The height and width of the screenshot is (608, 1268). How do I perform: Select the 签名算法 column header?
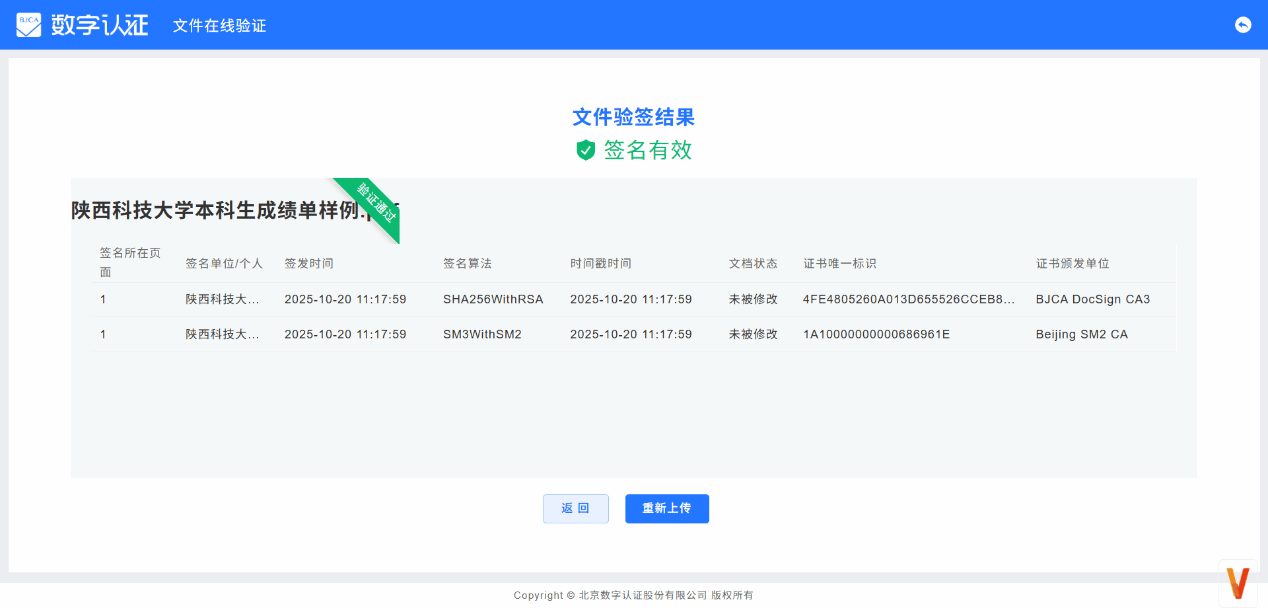click(x=467, y=263)
